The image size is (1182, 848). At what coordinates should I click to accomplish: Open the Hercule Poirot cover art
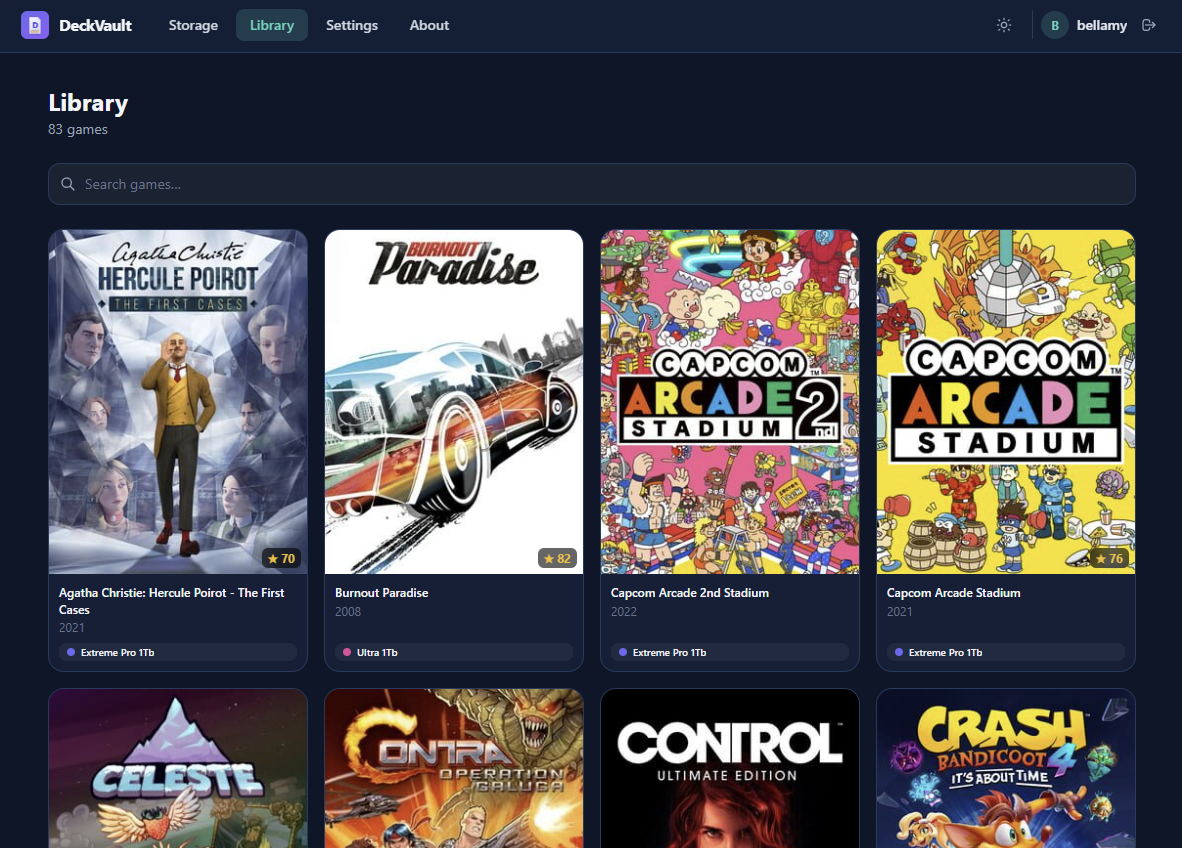coord(178,402)
